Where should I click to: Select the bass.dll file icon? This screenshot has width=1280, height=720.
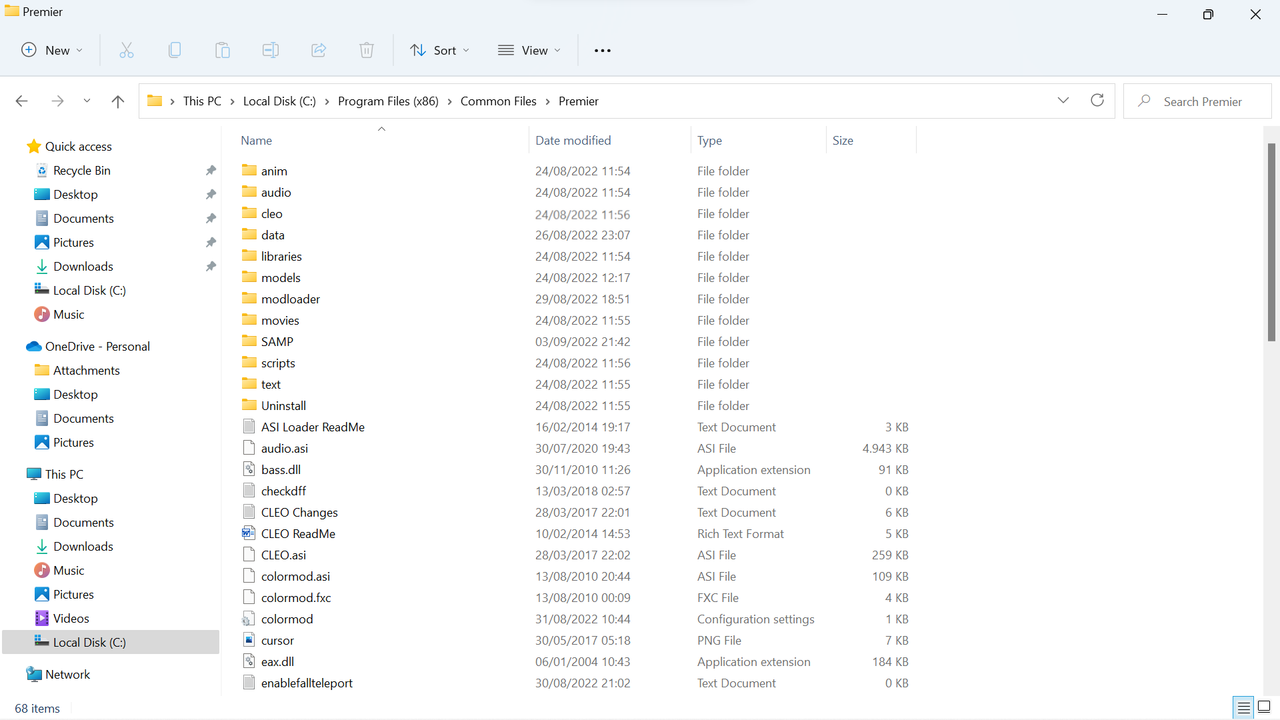(x=249, y=470)
